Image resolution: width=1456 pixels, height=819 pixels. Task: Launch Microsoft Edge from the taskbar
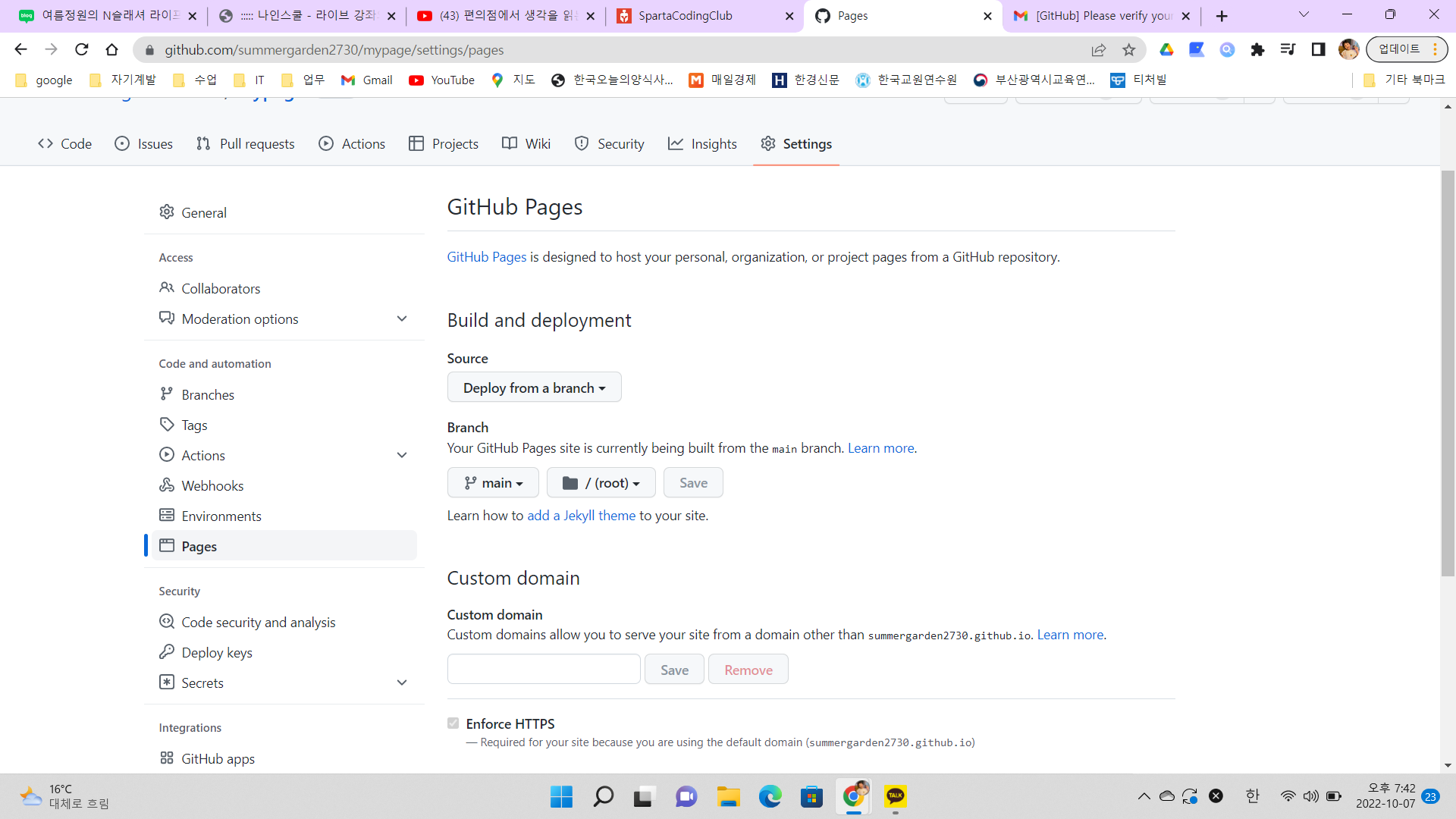point(770,796)
